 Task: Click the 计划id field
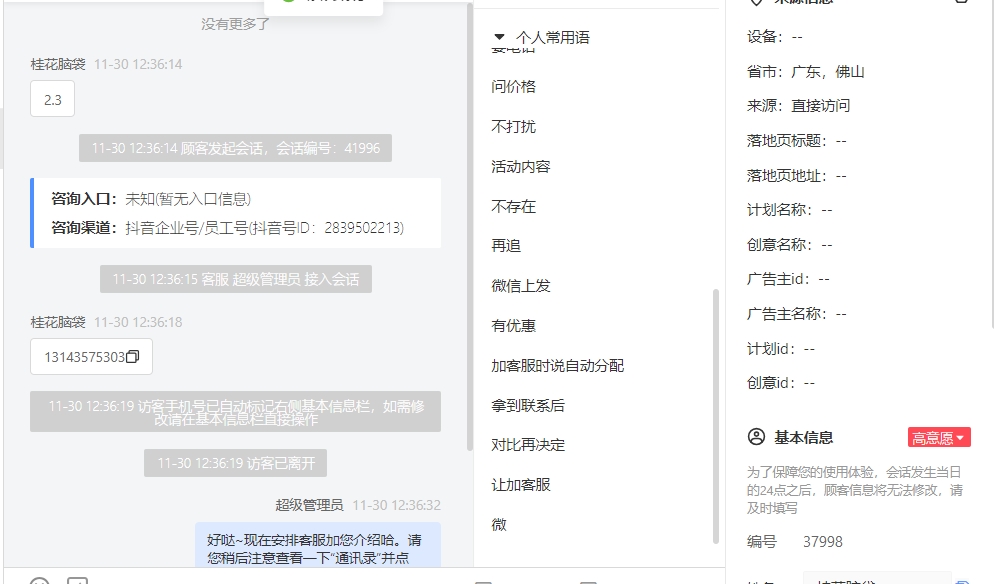click(781, 349)
